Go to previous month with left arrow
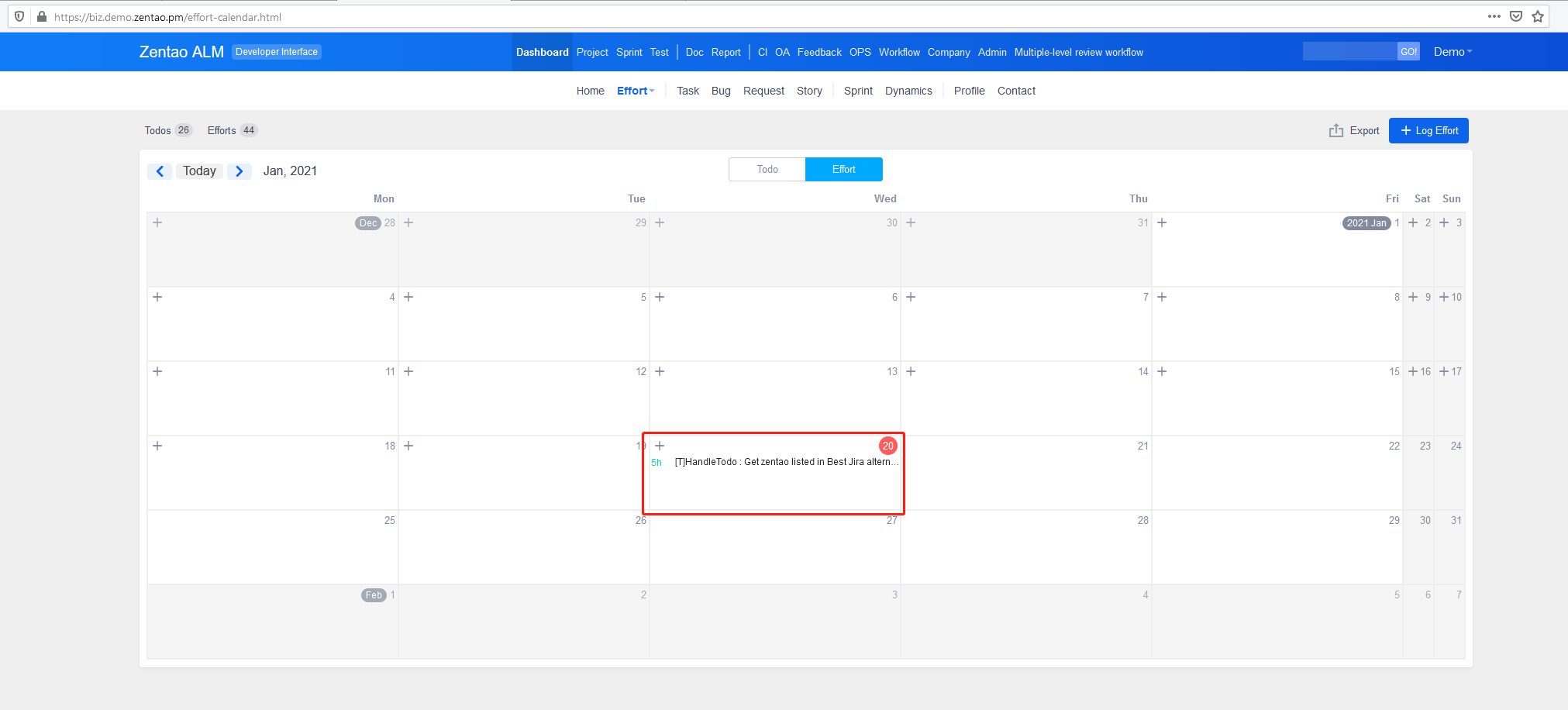 (x=160, y=171)
